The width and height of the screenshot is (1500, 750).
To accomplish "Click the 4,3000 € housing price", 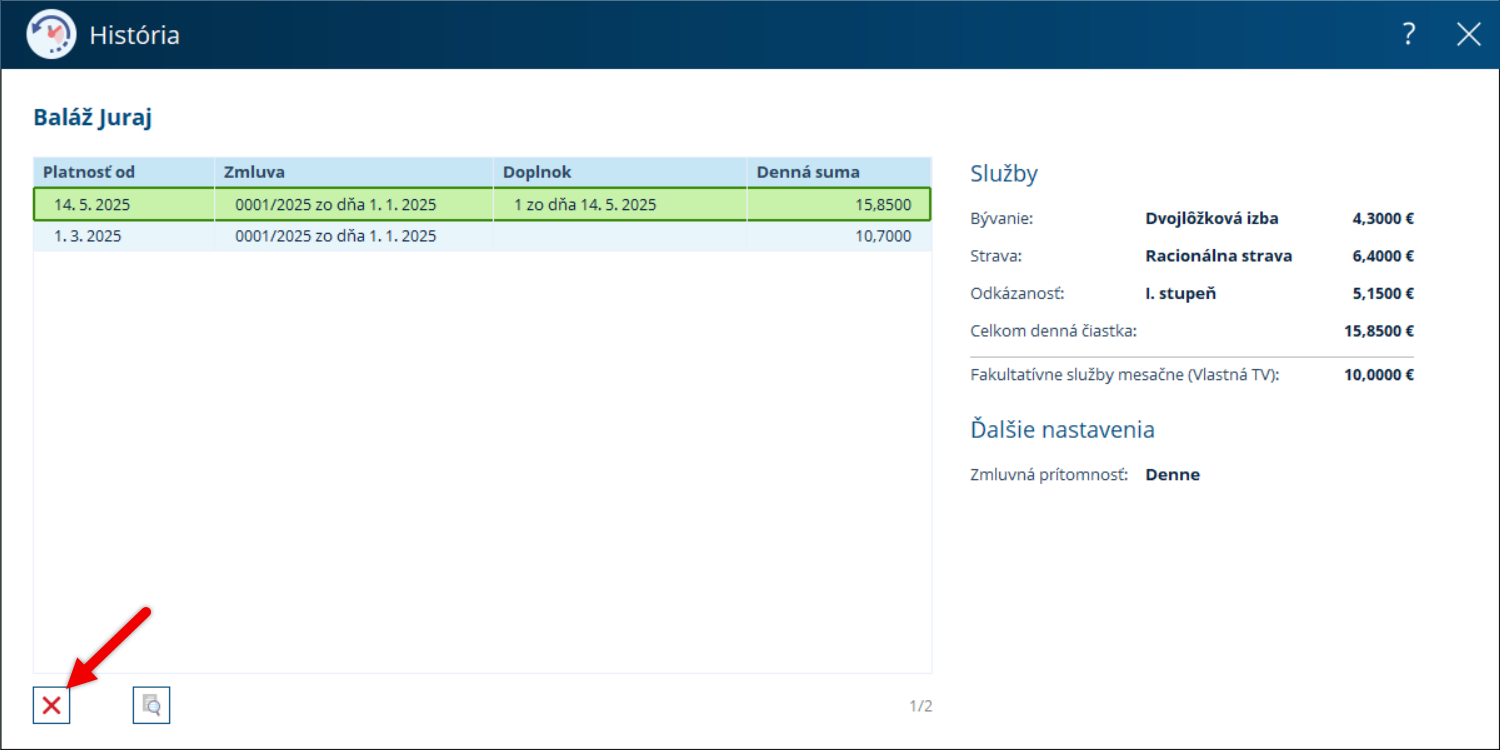I will pyautogui.click(x=1383, y=218).
